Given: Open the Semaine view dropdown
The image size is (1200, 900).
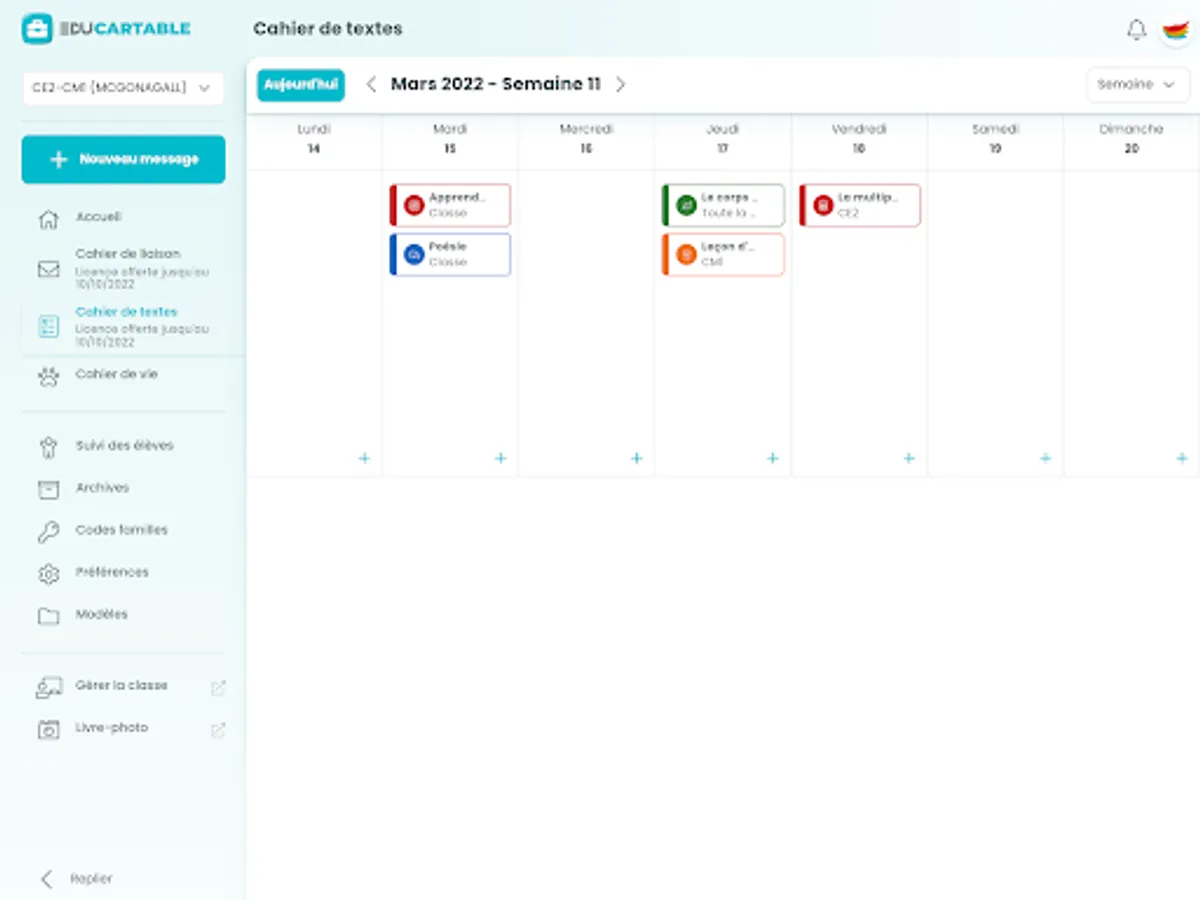Looking at the screenshot, I should [1137, 85].
